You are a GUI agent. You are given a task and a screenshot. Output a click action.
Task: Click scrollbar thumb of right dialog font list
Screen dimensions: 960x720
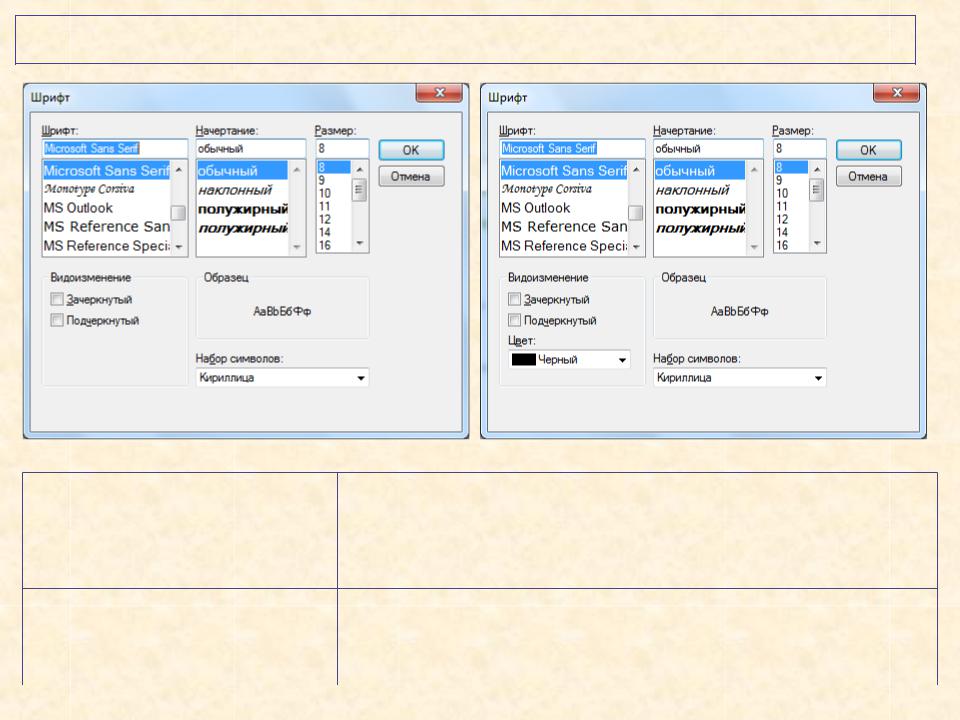[x=636, y=212]
